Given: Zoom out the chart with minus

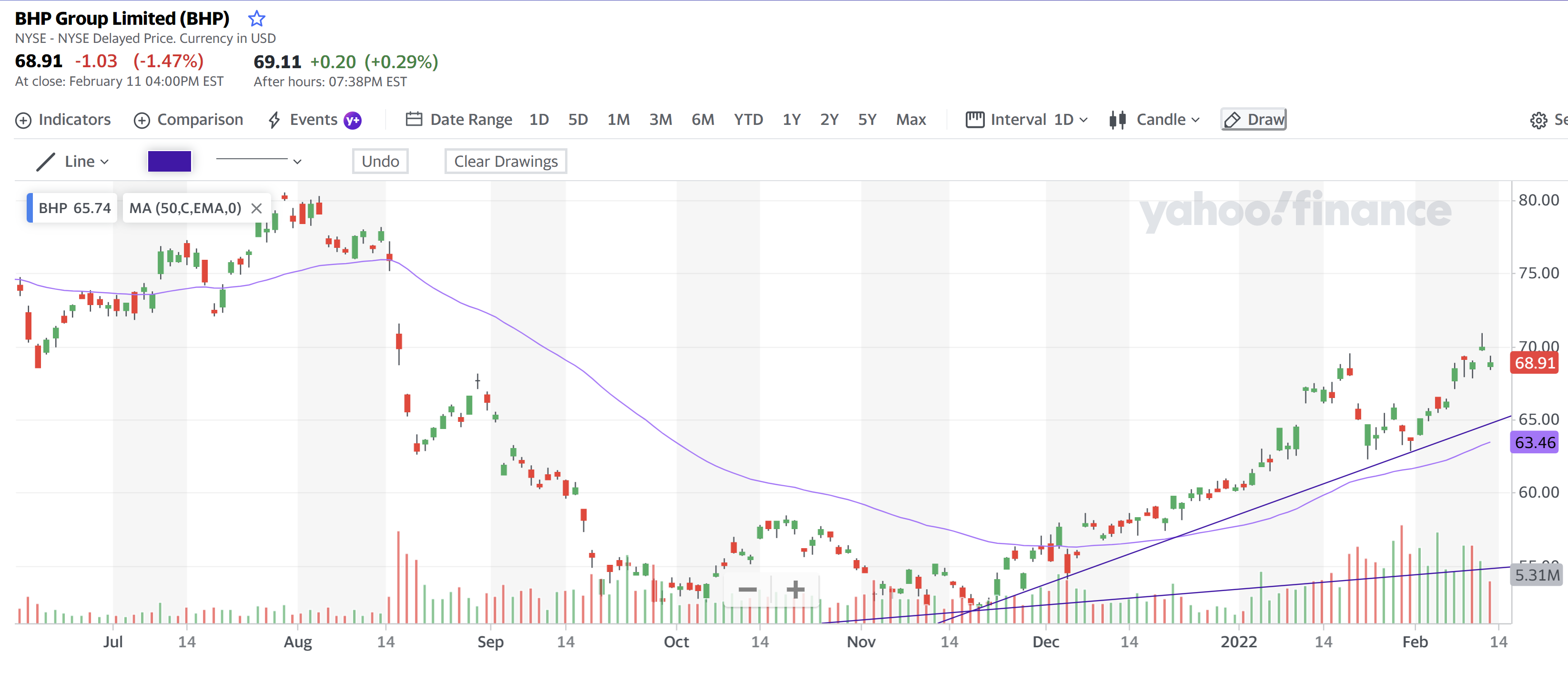Looking at the screenshot, I should click(748, 590).
